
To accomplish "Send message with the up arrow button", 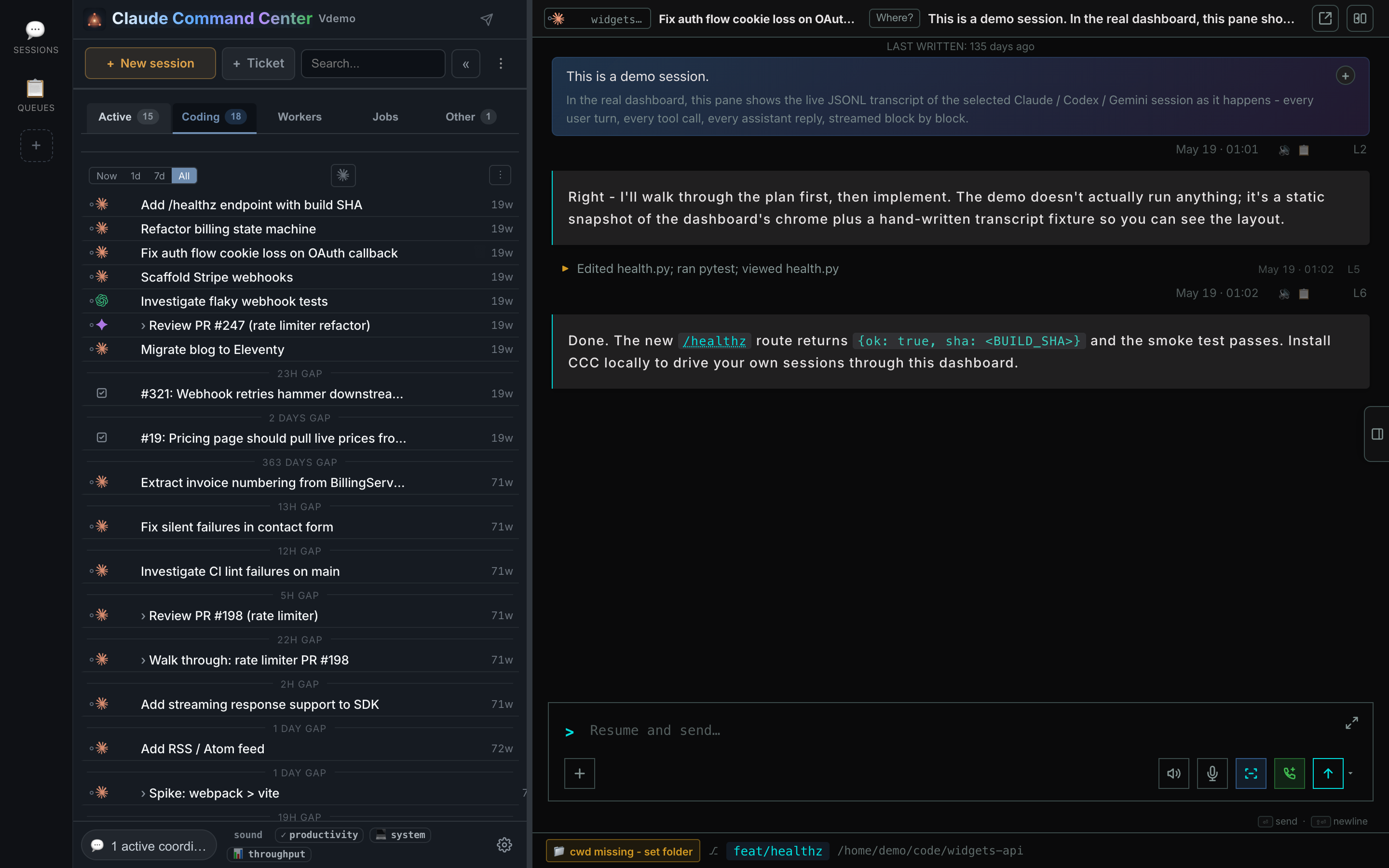I will 1328,773.
